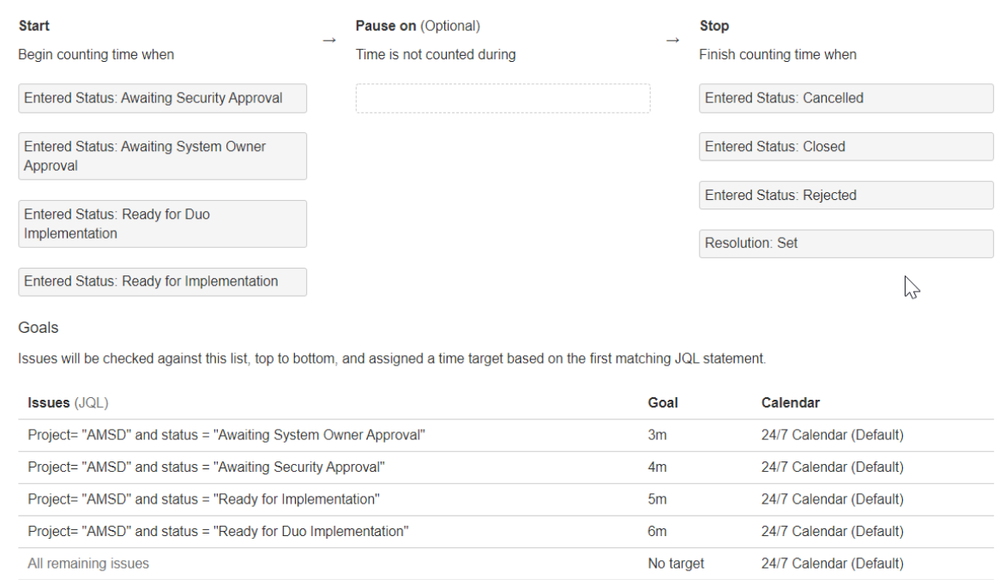999x580 pixels.
Task: Select the Entered Status: Cancelled stop condition
Action: tap(846, 98)
